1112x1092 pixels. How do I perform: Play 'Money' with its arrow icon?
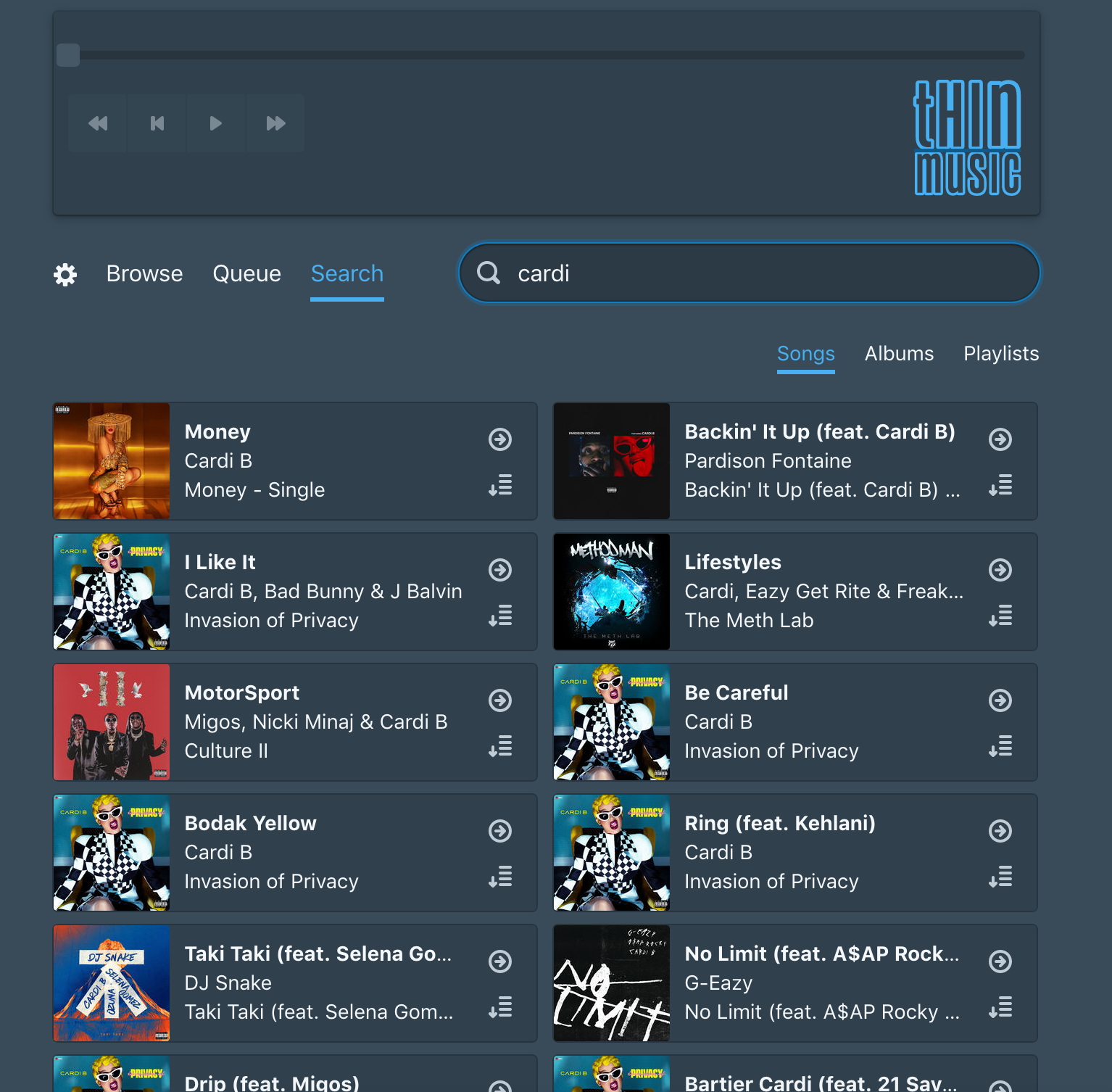point(500,439)
